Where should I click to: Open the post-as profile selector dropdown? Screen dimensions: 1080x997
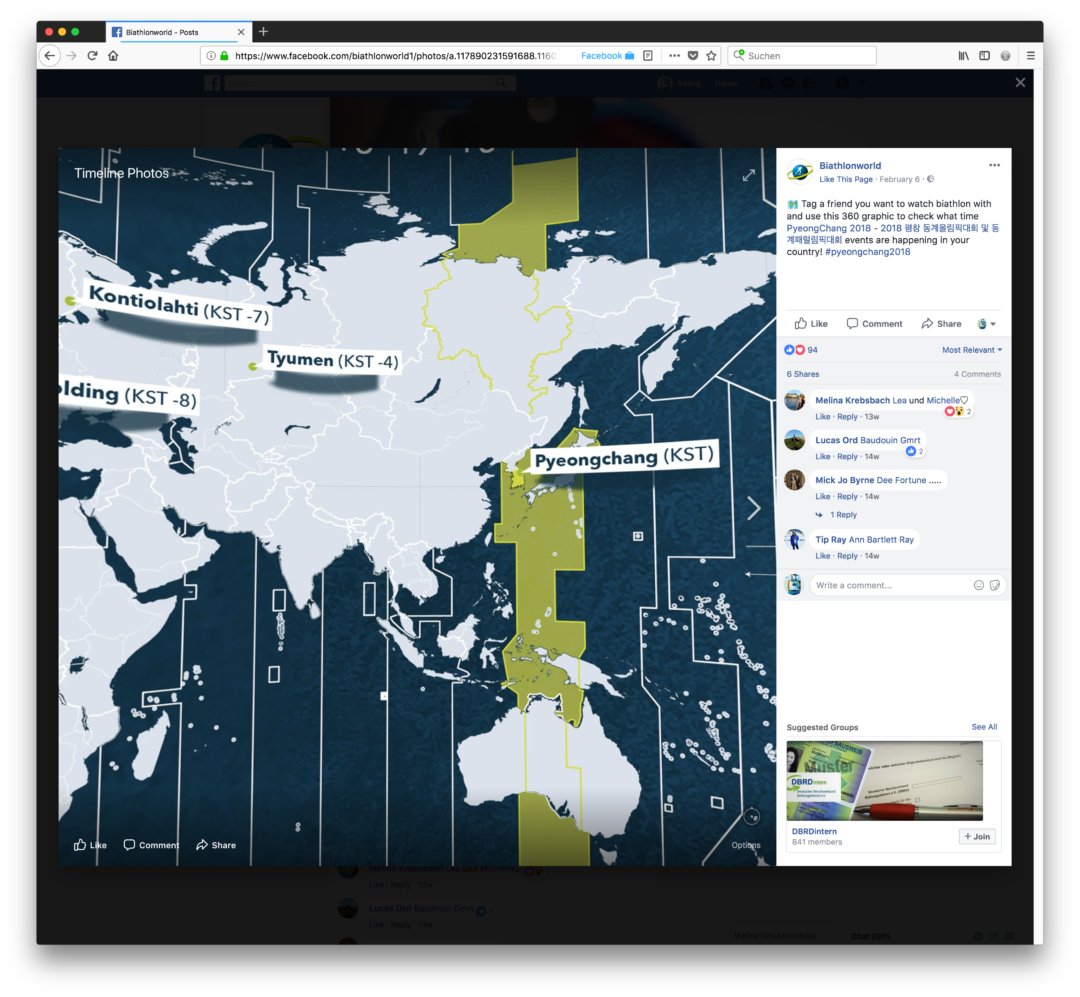point(986,324)
